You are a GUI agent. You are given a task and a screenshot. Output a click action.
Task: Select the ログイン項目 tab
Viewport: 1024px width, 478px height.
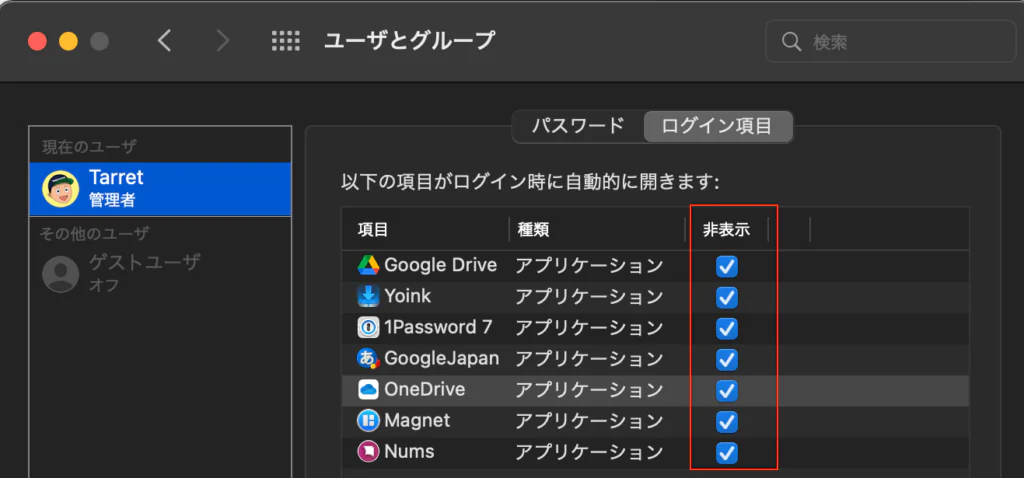click(x=717, y=127)
